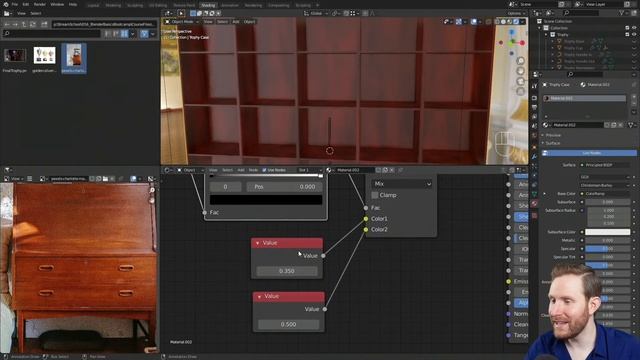The width and height of the screenshot is (640, 360).
Task: Open the viewport Options dropdown
Action: (516, 13)
